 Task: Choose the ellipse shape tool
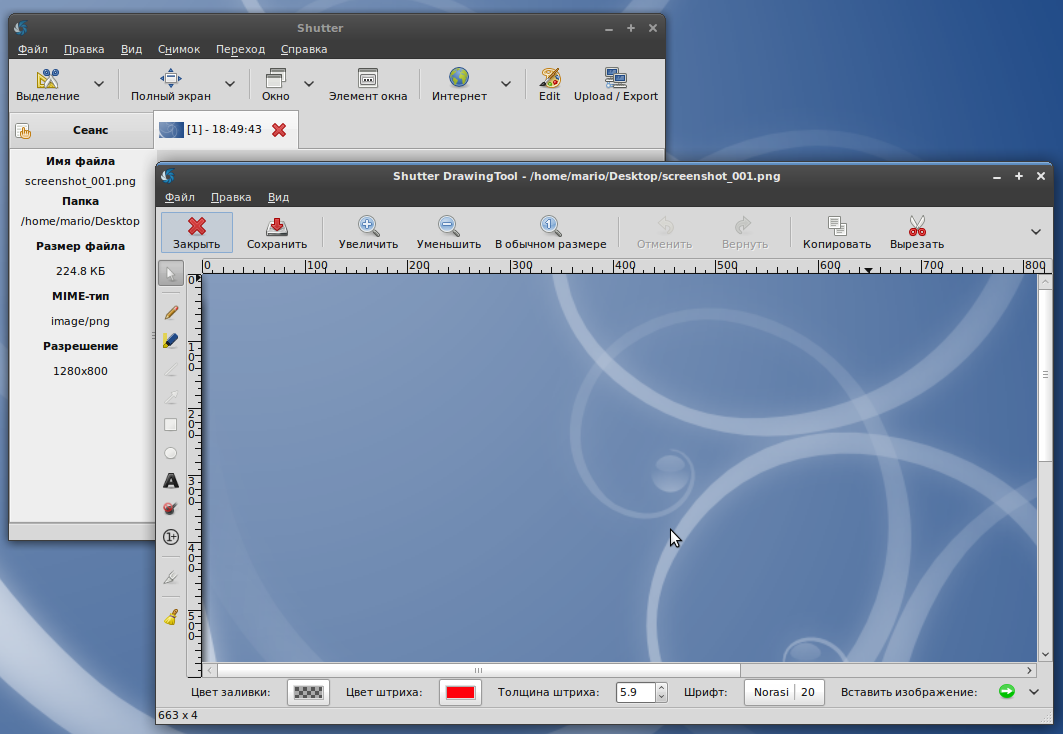click(171, 453)
